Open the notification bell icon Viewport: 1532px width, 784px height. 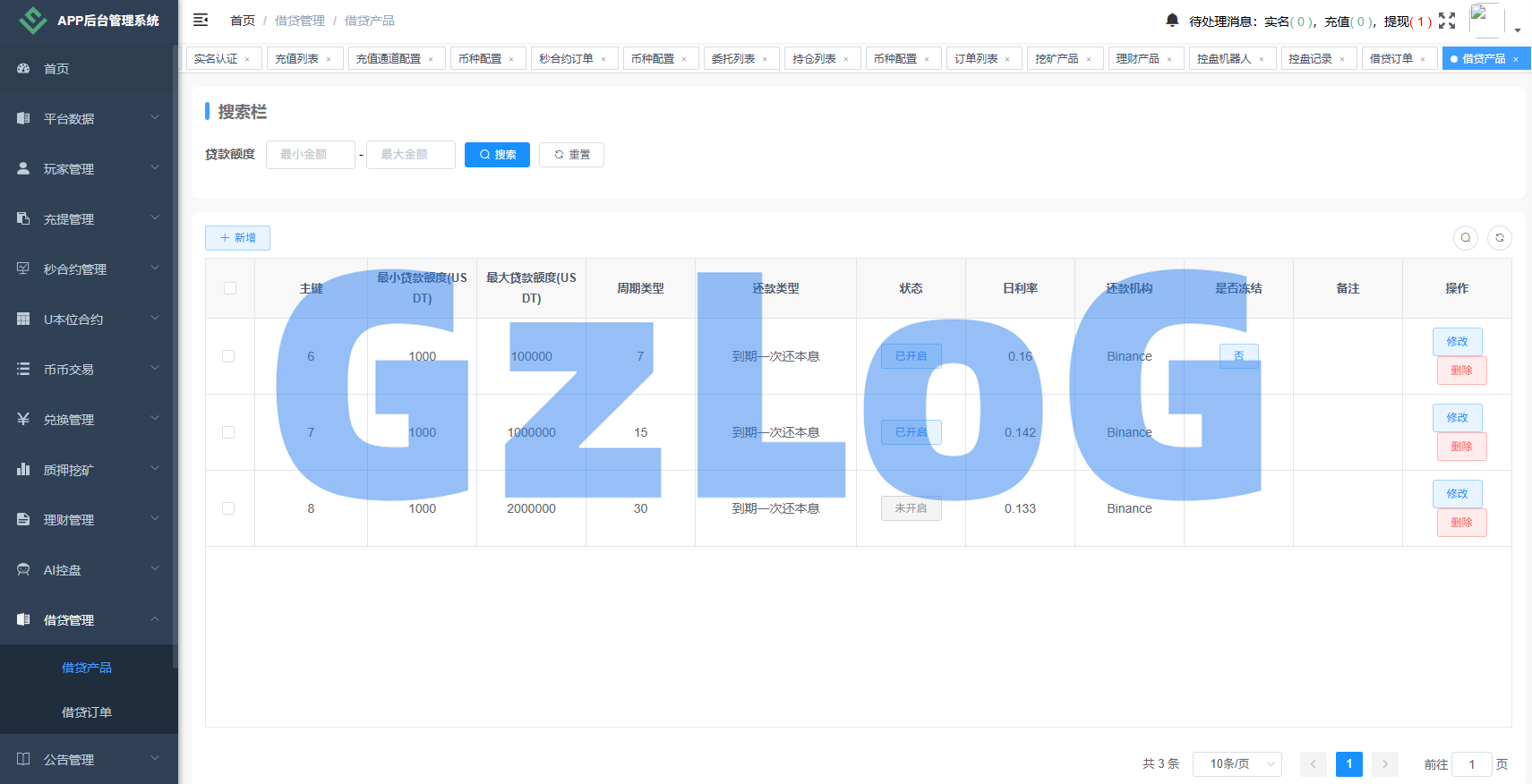pos(1172,20)
